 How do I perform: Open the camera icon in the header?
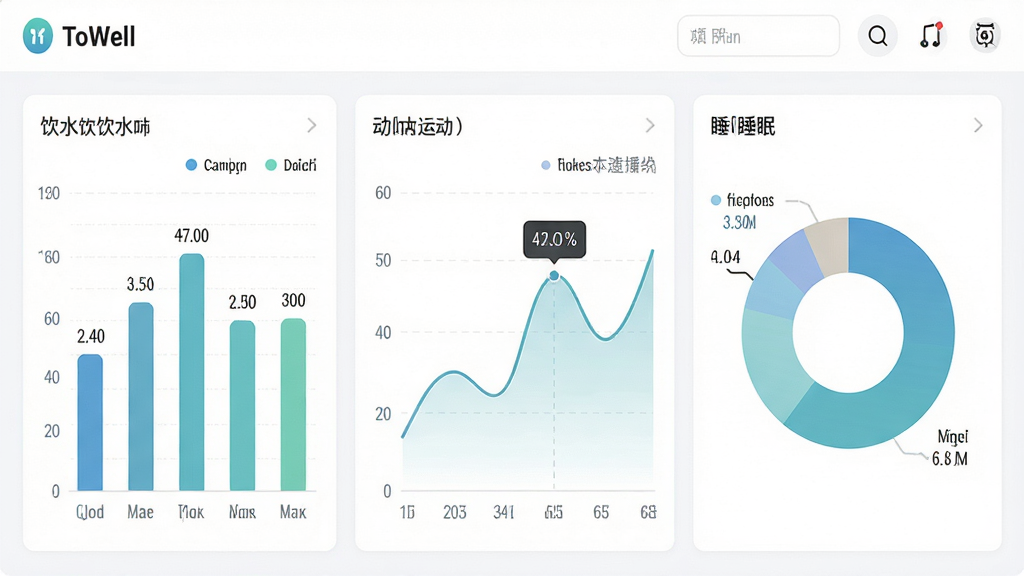(985, 35)
